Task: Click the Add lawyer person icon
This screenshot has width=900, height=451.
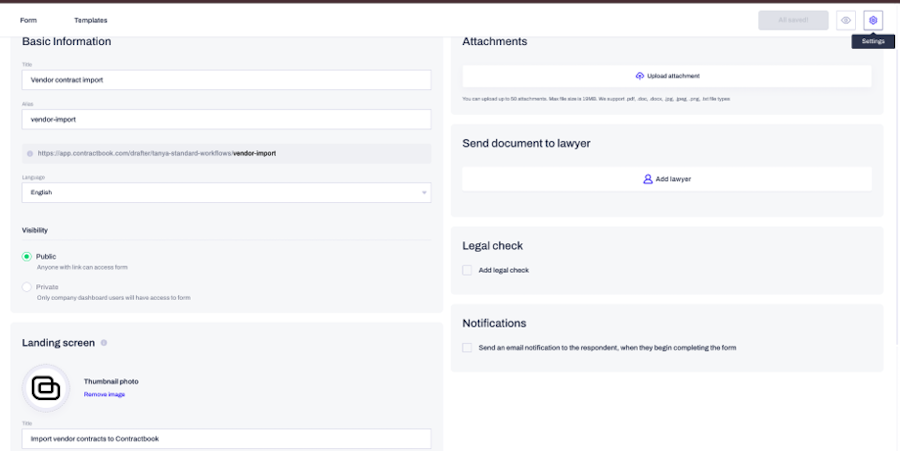Action: tap(648, 179)
